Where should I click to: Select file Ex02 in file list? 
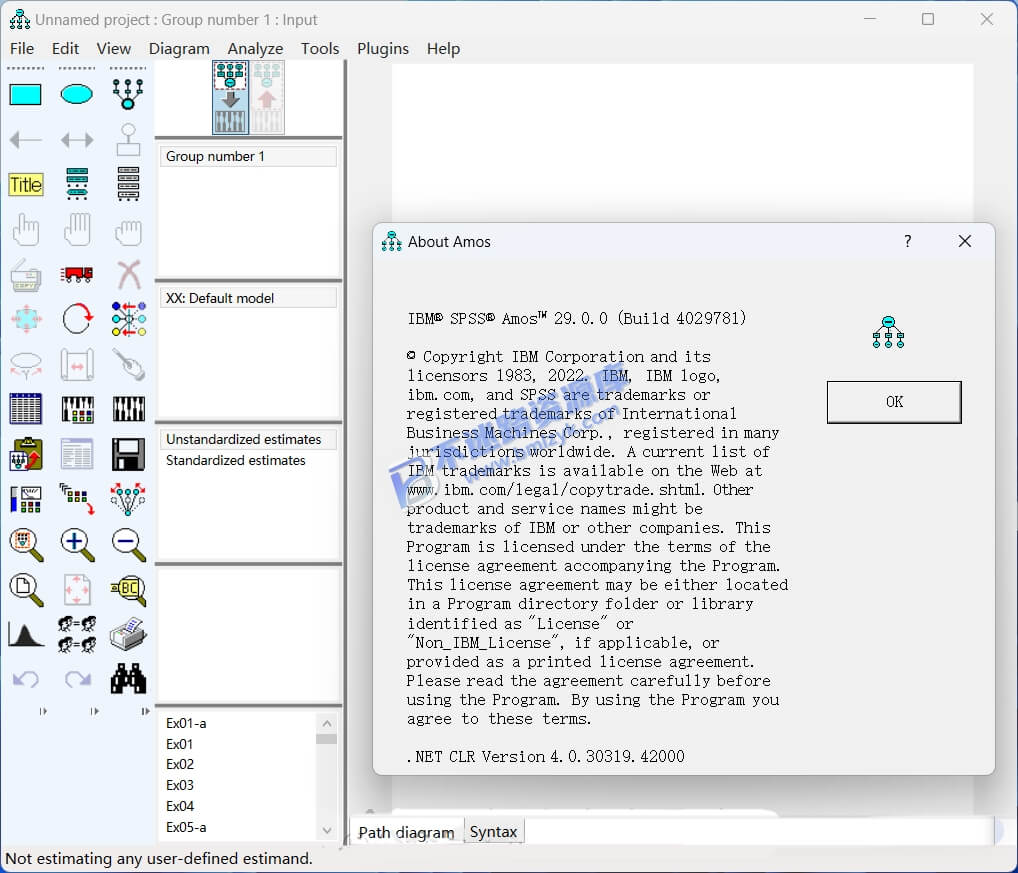tap(180, 764)
